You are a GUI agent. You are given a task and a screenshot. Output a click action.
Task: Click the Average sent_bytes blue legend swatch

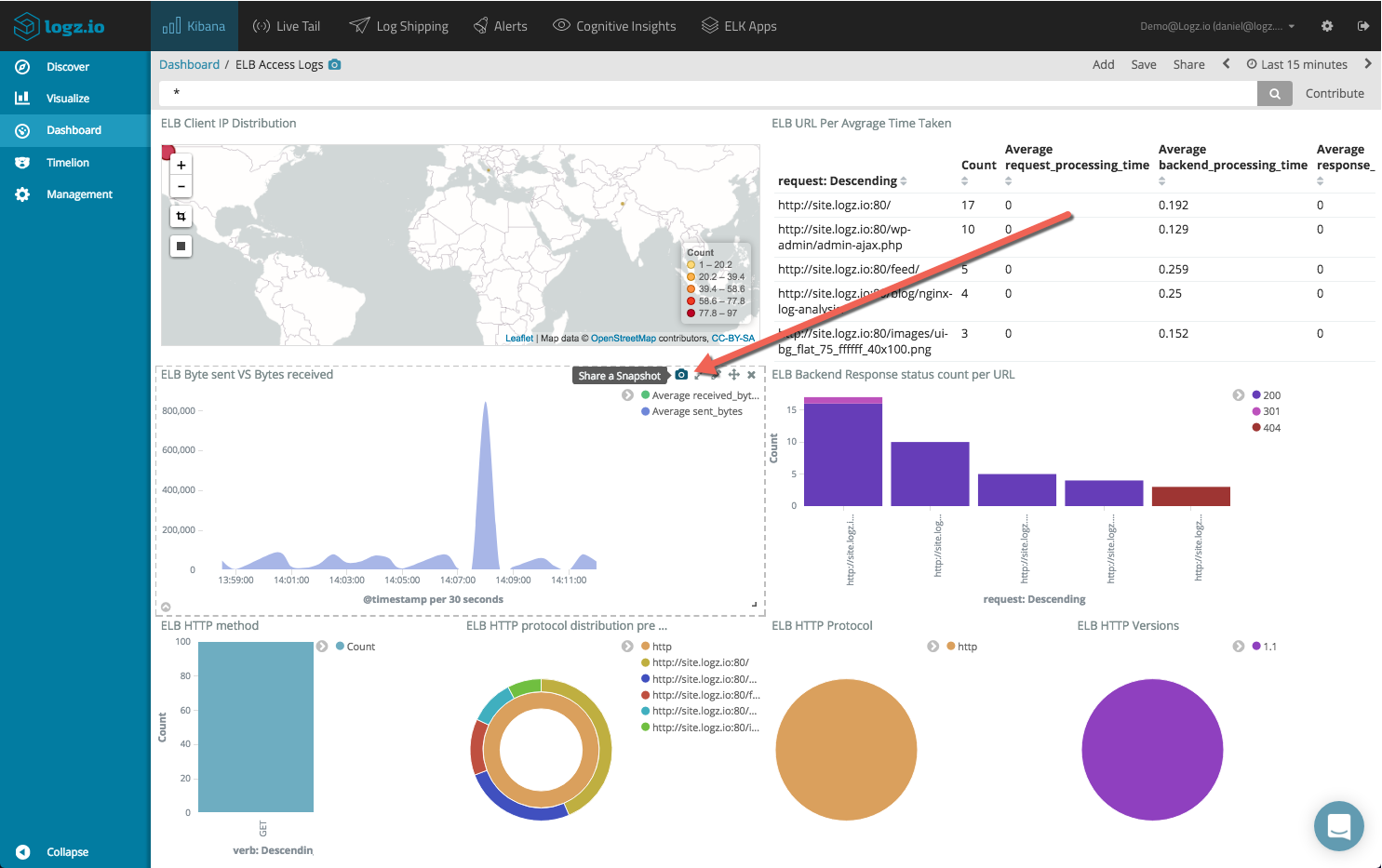[645, 411]
